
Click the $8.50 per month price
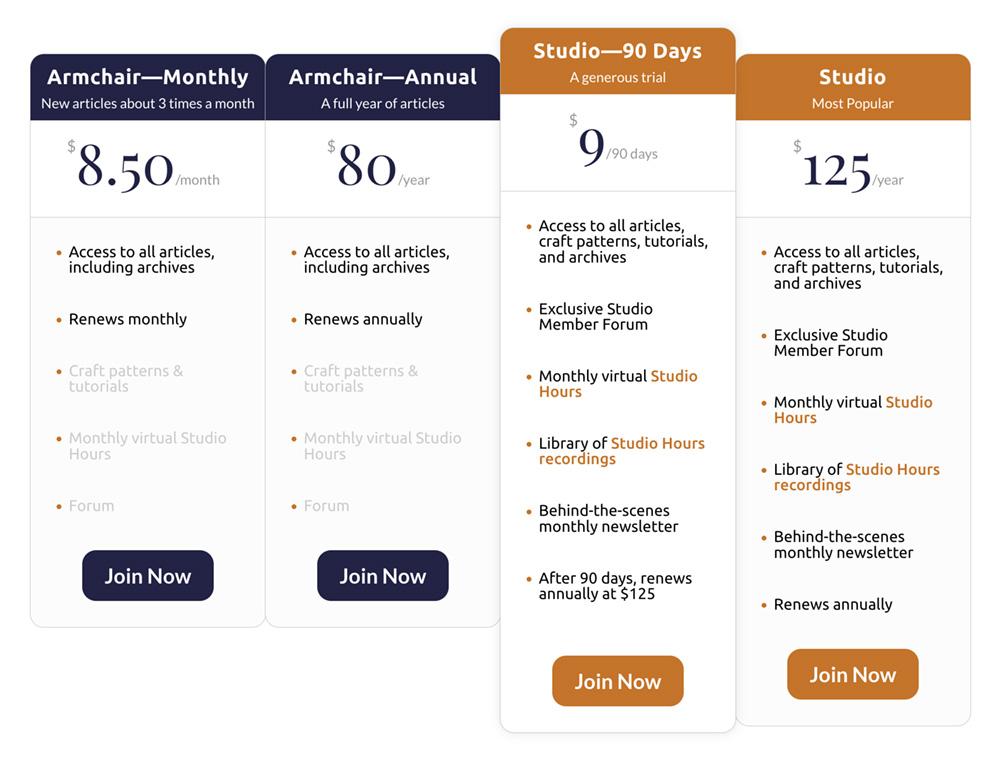click(x=143, y=168)
